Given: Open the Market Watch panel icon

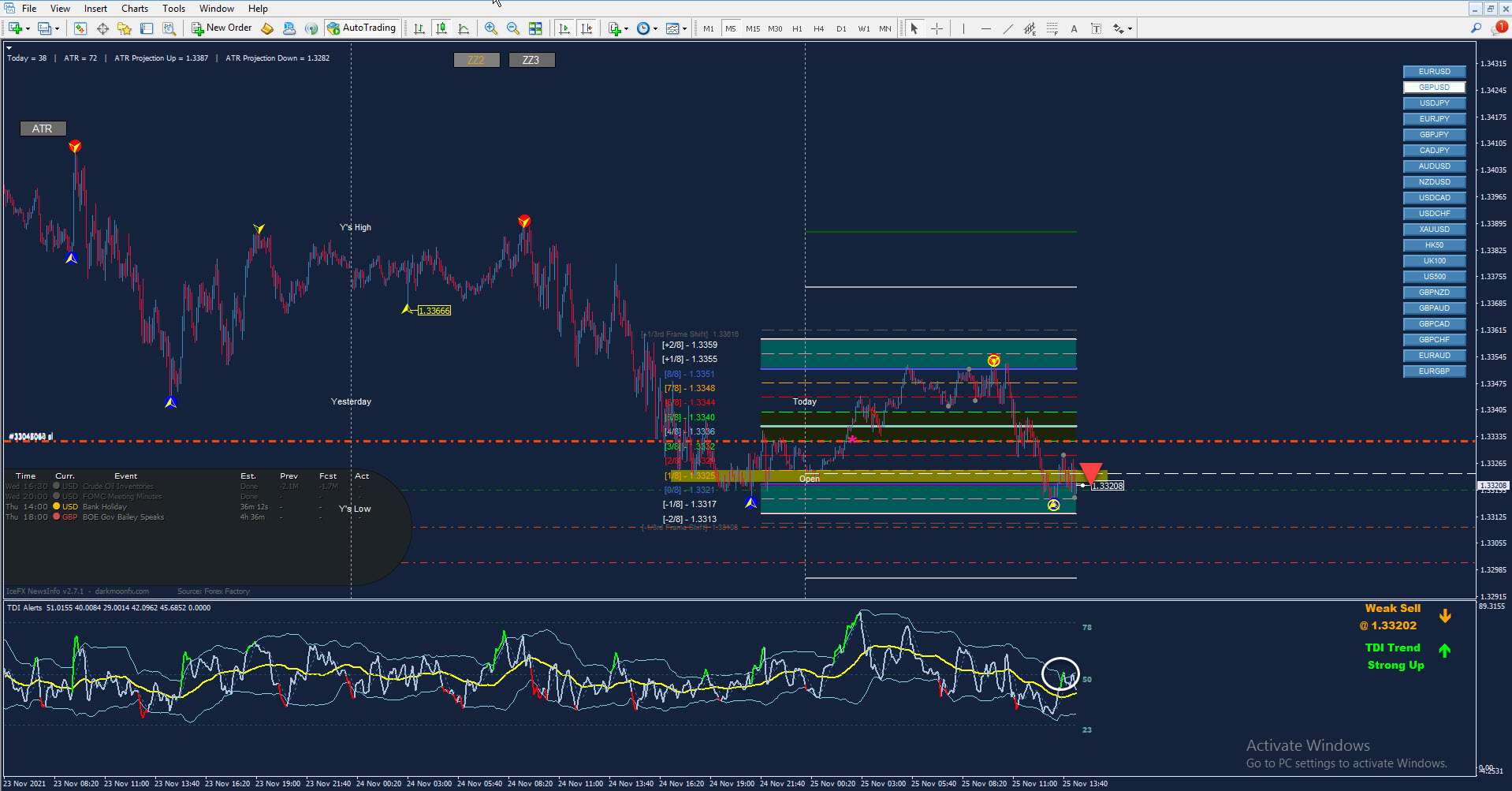Looking at the screenshot, I should point(80,28).
